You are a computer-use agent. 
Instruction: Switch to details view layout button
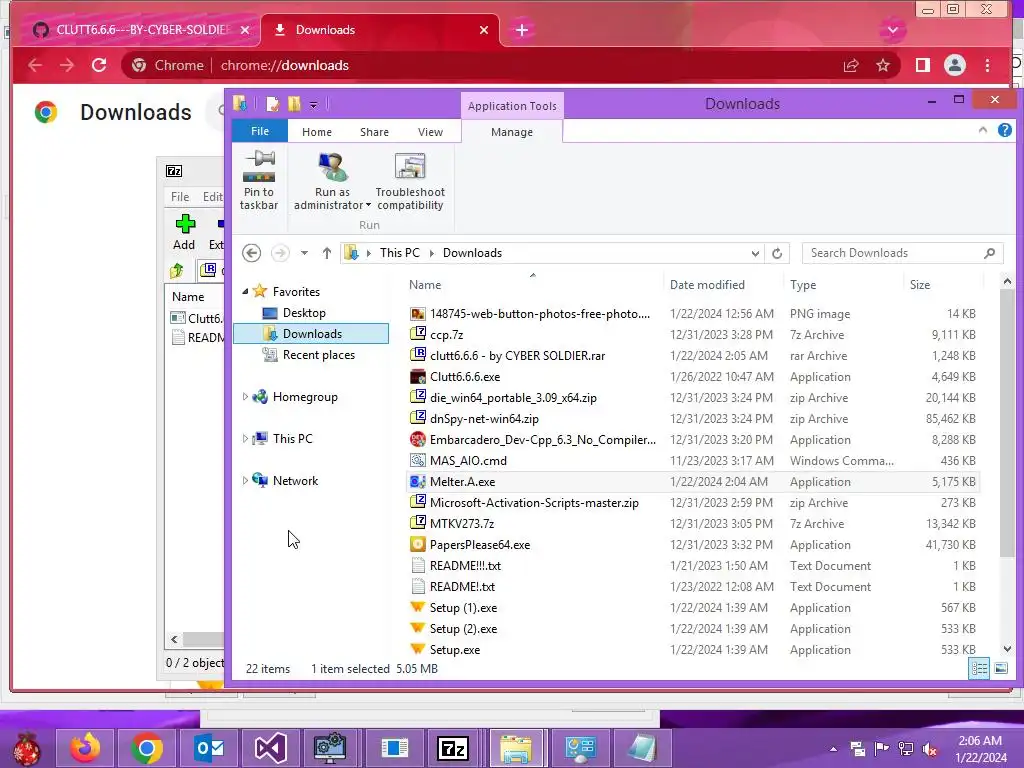(979, 668)
